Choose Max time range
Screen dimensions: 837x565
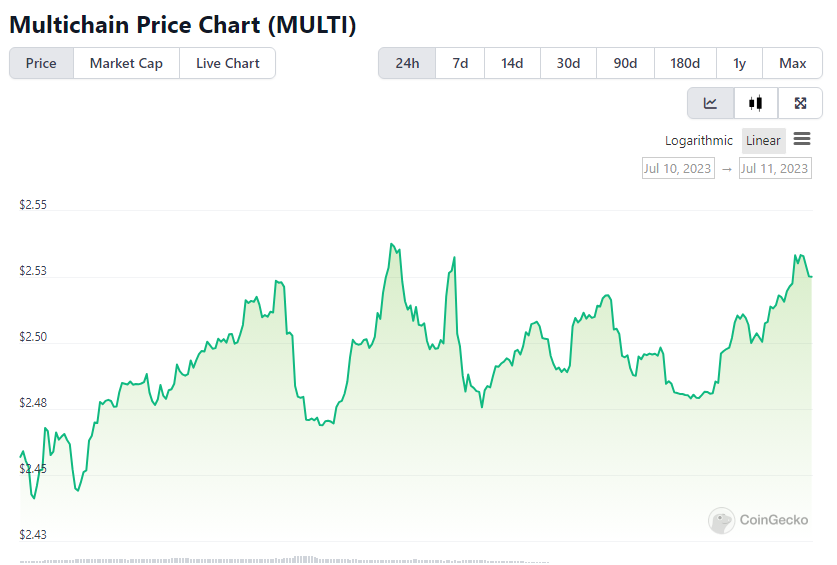[x=793, y=63]
